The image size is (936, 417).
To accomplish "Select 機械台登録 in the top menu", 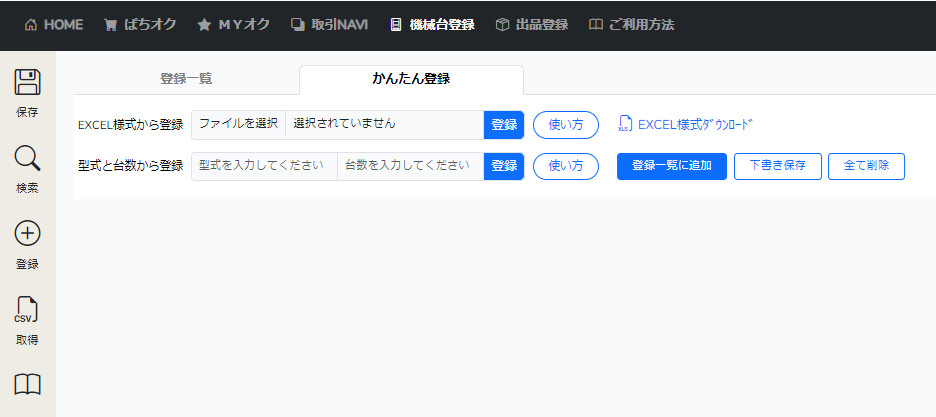I will point(432,25).
